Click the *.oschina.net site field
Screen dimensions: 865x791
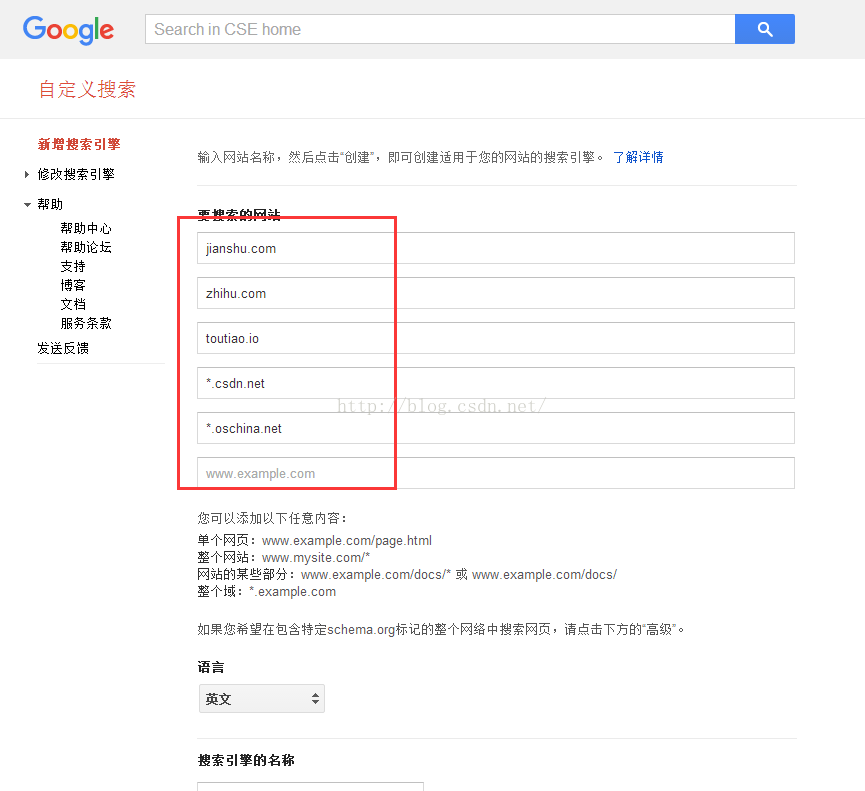click(495, 428)
